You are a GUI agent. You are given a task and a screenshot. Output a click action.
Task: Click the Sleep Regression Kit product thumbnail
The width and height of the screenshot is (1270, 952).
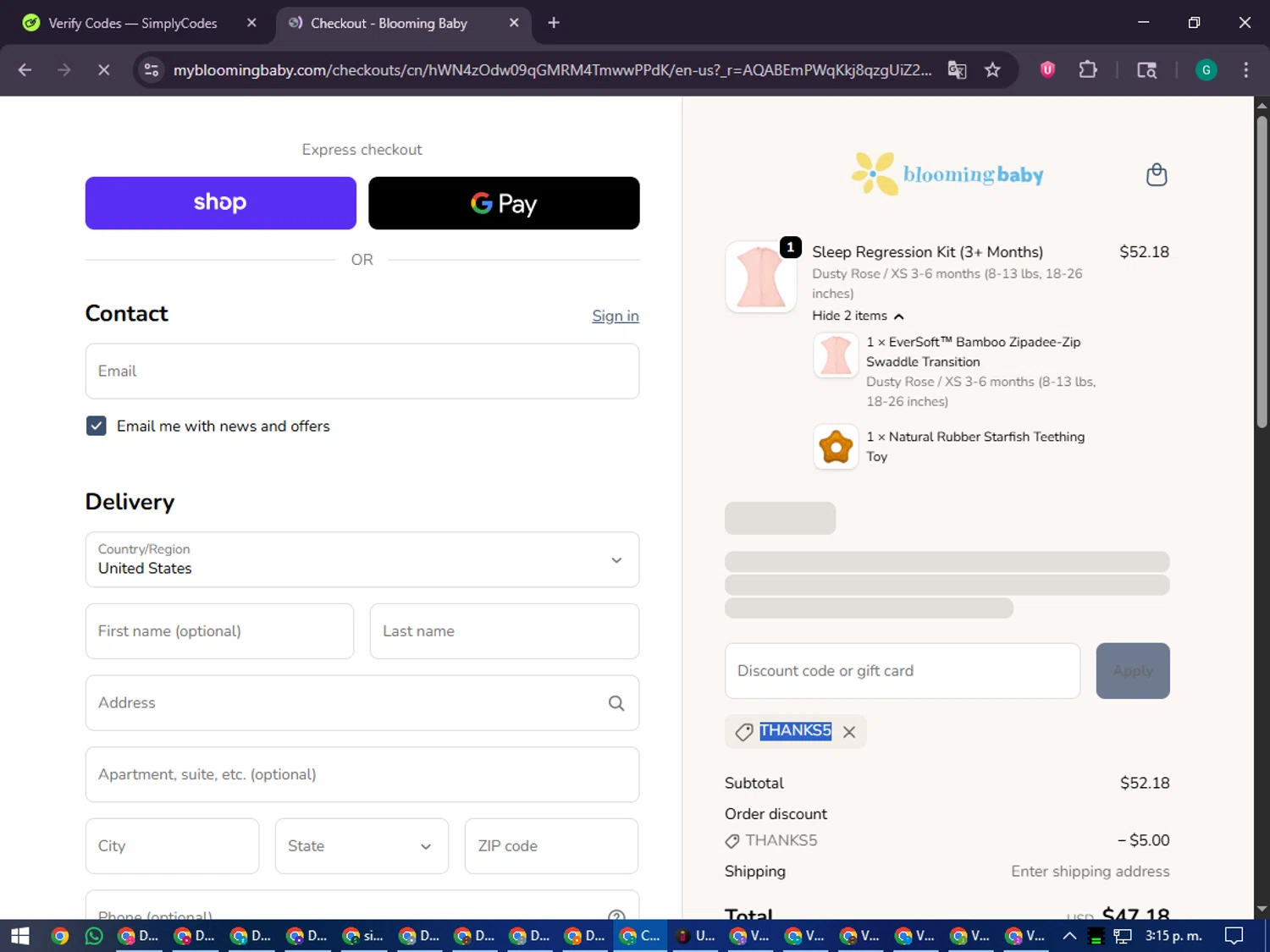pos(761,278)
